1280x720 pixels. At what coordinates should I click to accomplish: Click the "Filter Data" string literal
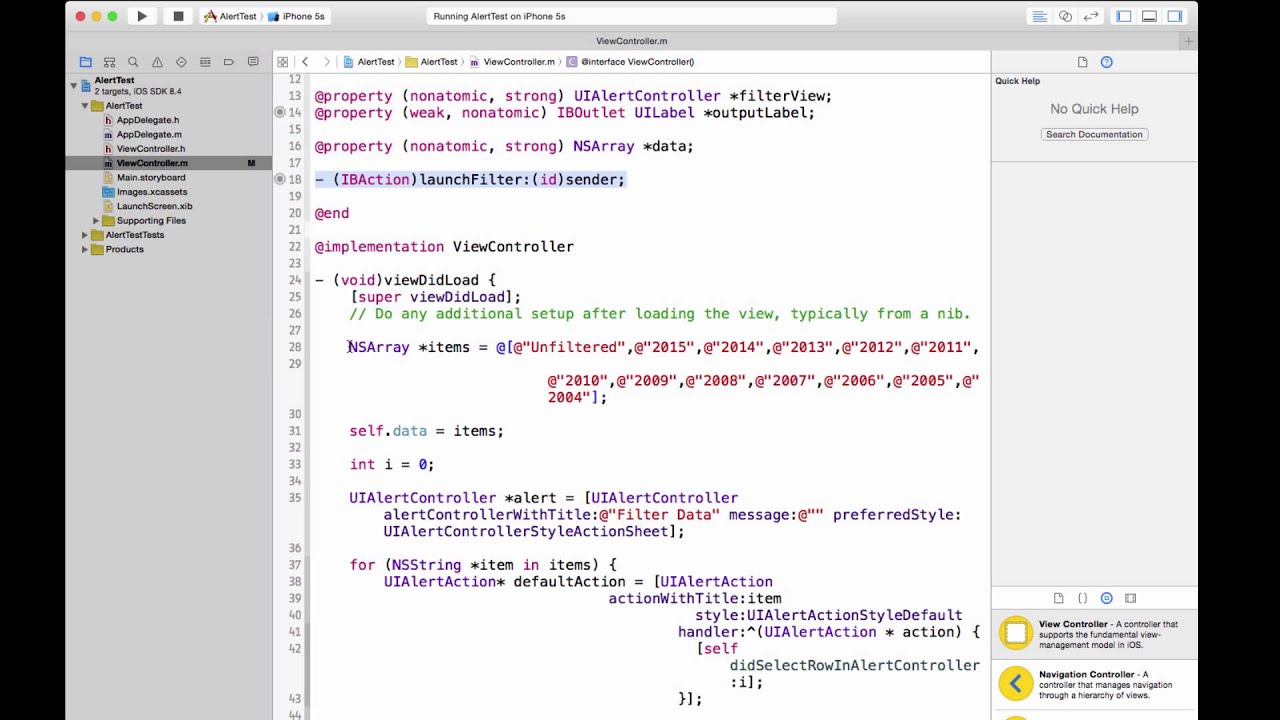tap(659, 515)
